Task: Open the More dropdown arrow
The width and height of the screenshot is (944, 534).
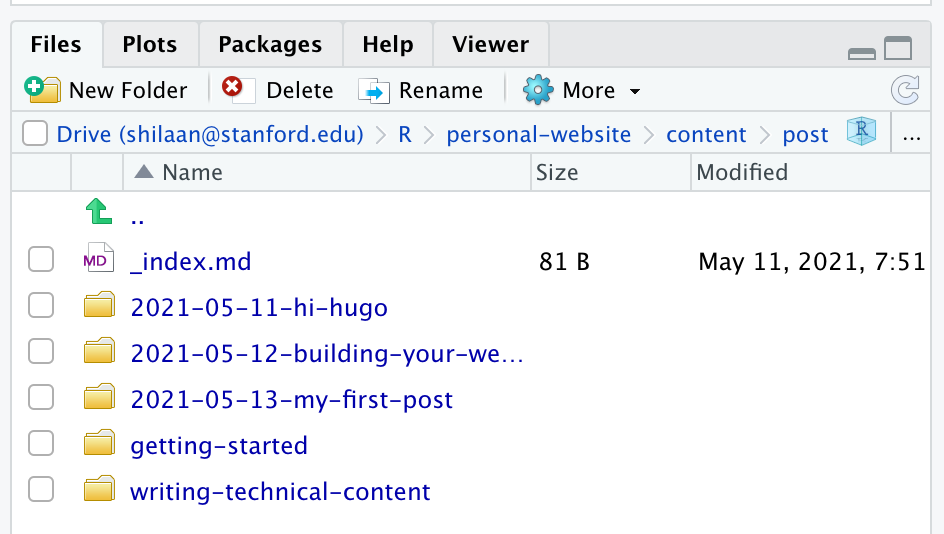Action: 634,91
